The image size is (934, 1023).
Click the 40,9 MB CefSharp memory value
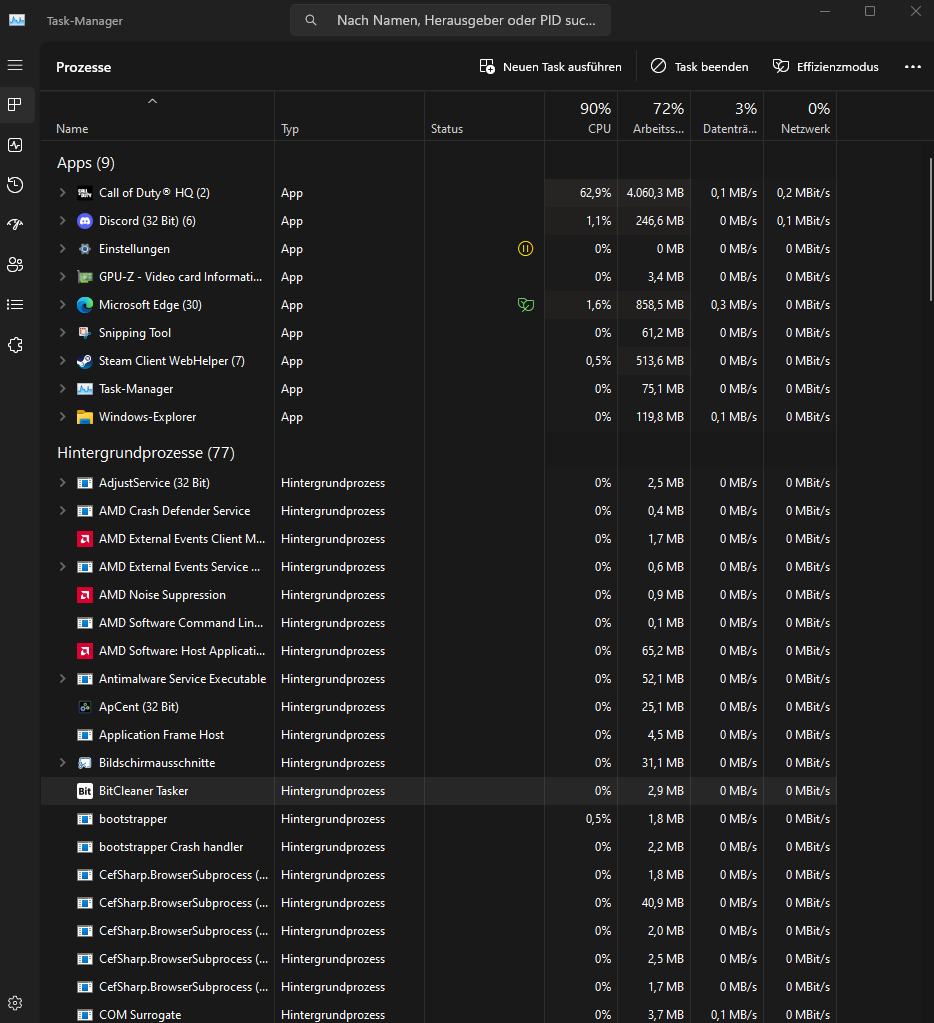pyautogui.click(x=663, y=903)
